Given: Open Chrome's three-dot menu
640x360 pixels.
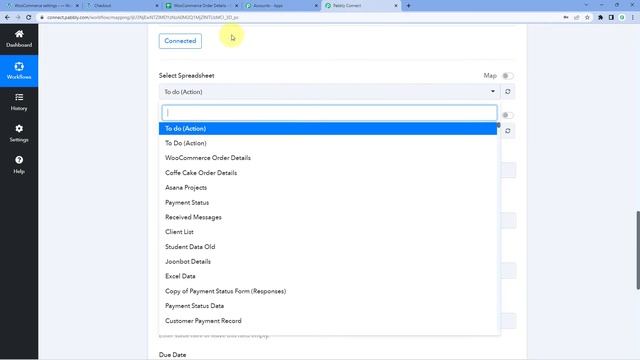Looking at the screenshot, I should click(633, 18).
